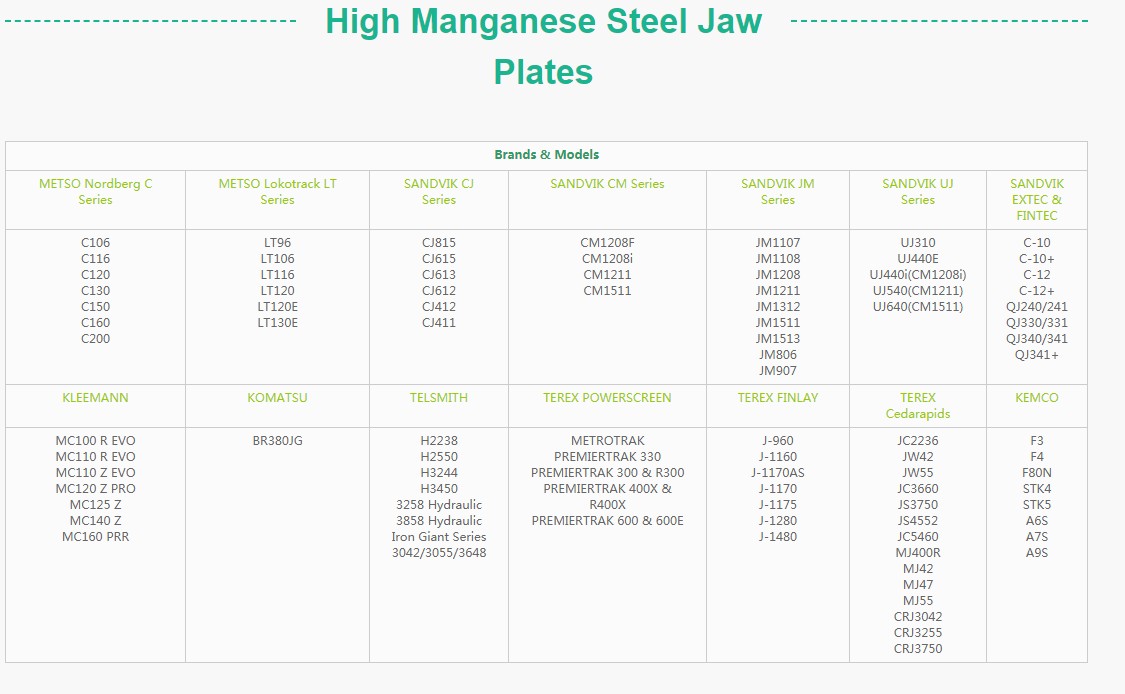Select Iron Giant Series entry
The width and height of the screenshot is (1125, 694).
(439, 537)
